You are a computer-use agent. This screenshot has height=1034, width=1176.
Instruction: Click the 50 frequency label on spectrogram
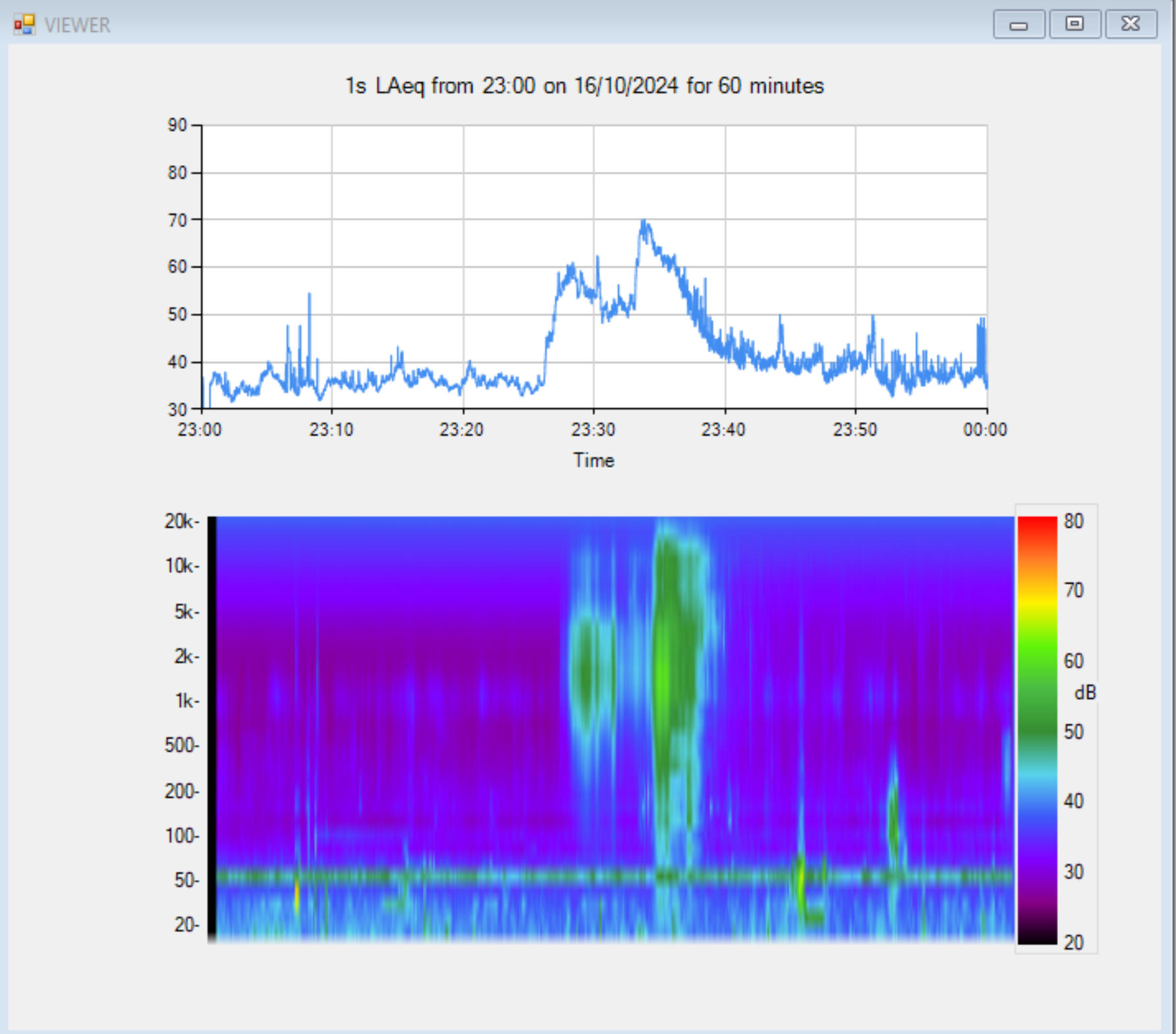(x=186, y=880)
